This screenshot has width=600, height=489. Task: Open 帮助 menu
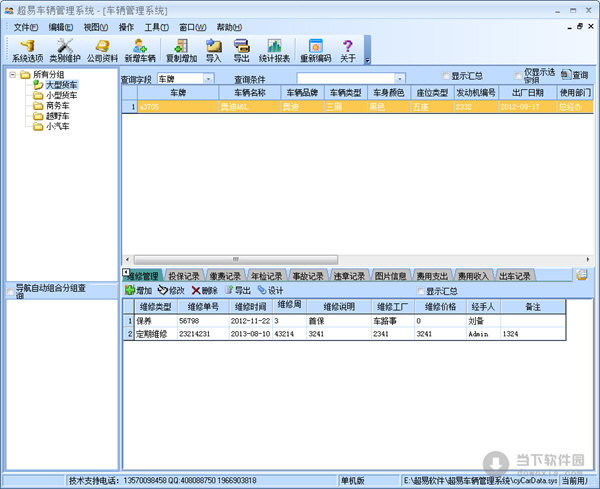coord(229,27)
